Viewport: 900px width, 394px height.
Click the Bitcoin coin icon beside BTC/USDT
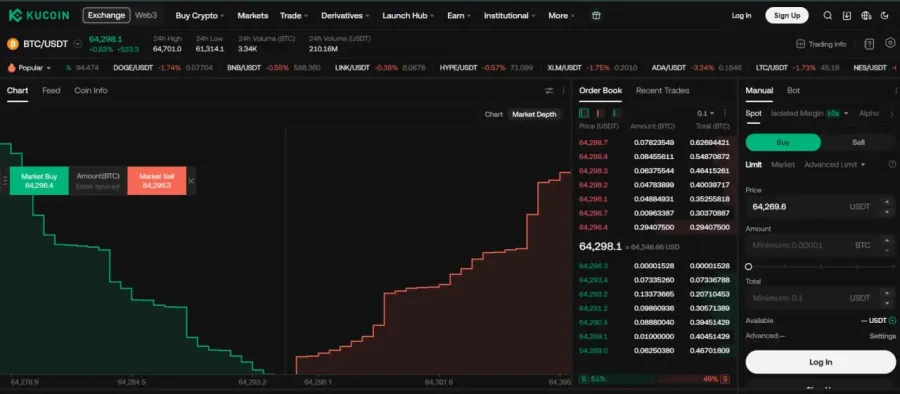click(13, 44)
